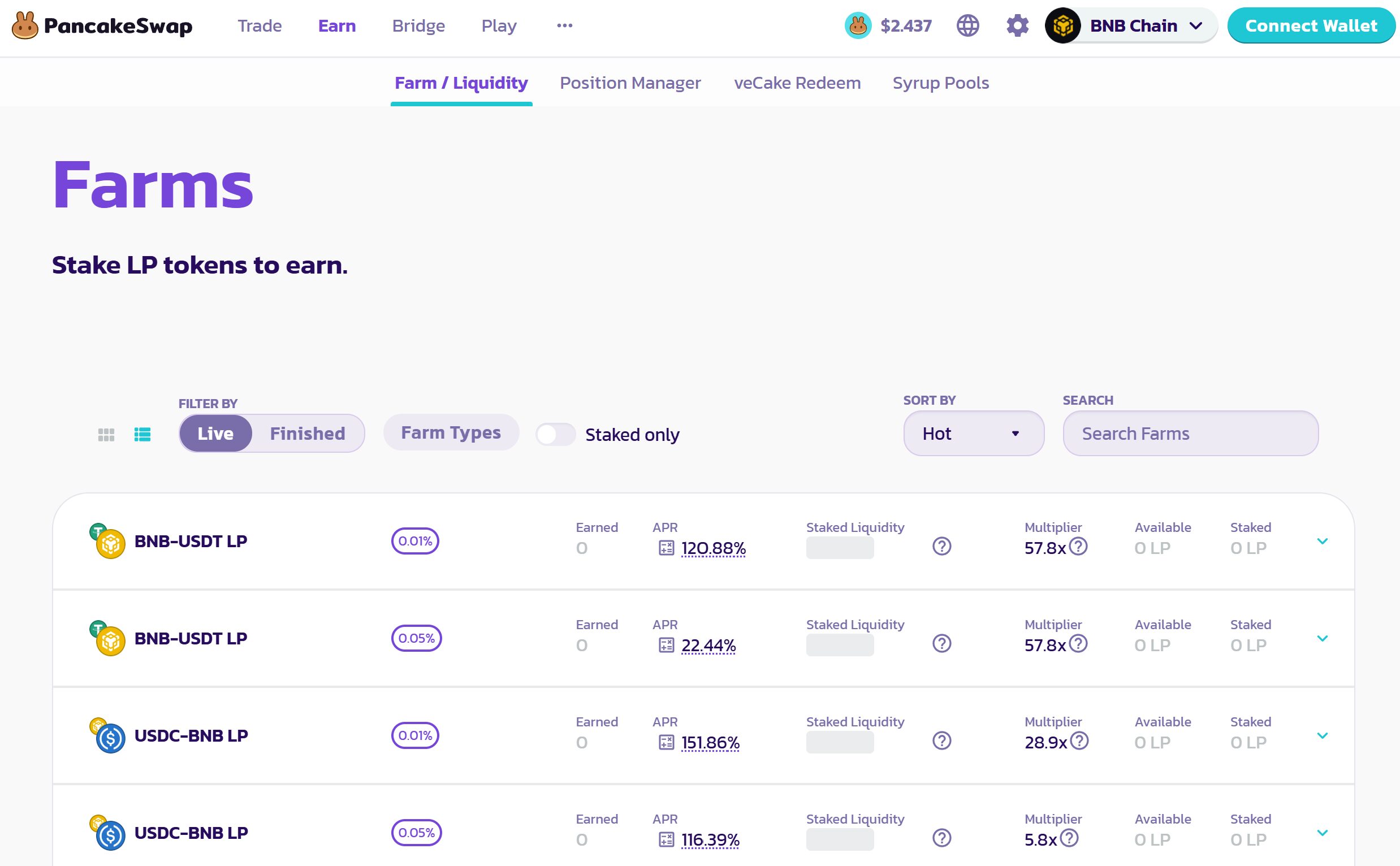Select the Finished filter option

pos(308,434)
